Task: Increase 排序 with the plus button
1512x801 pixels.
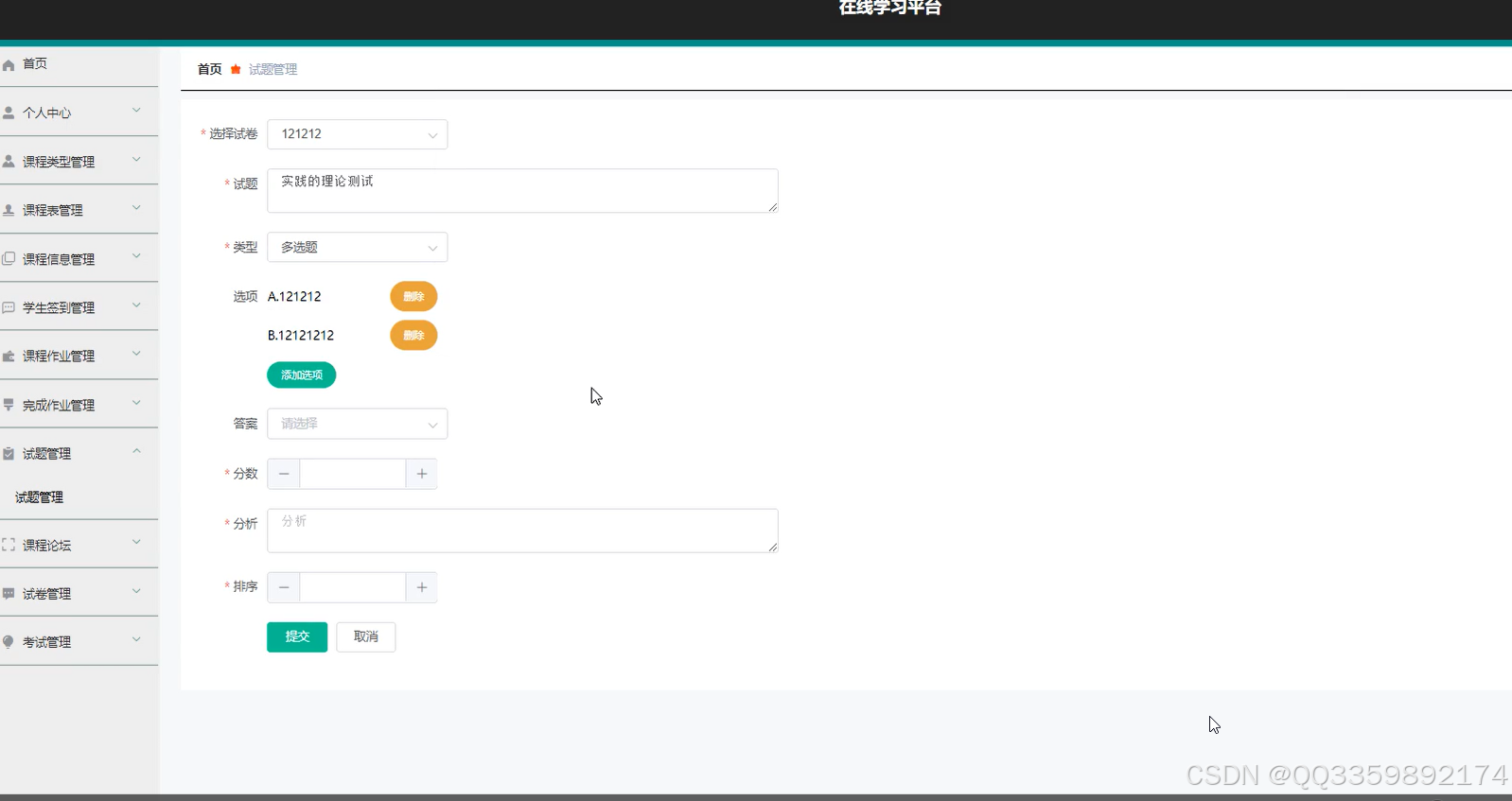Action: [422, 587]
